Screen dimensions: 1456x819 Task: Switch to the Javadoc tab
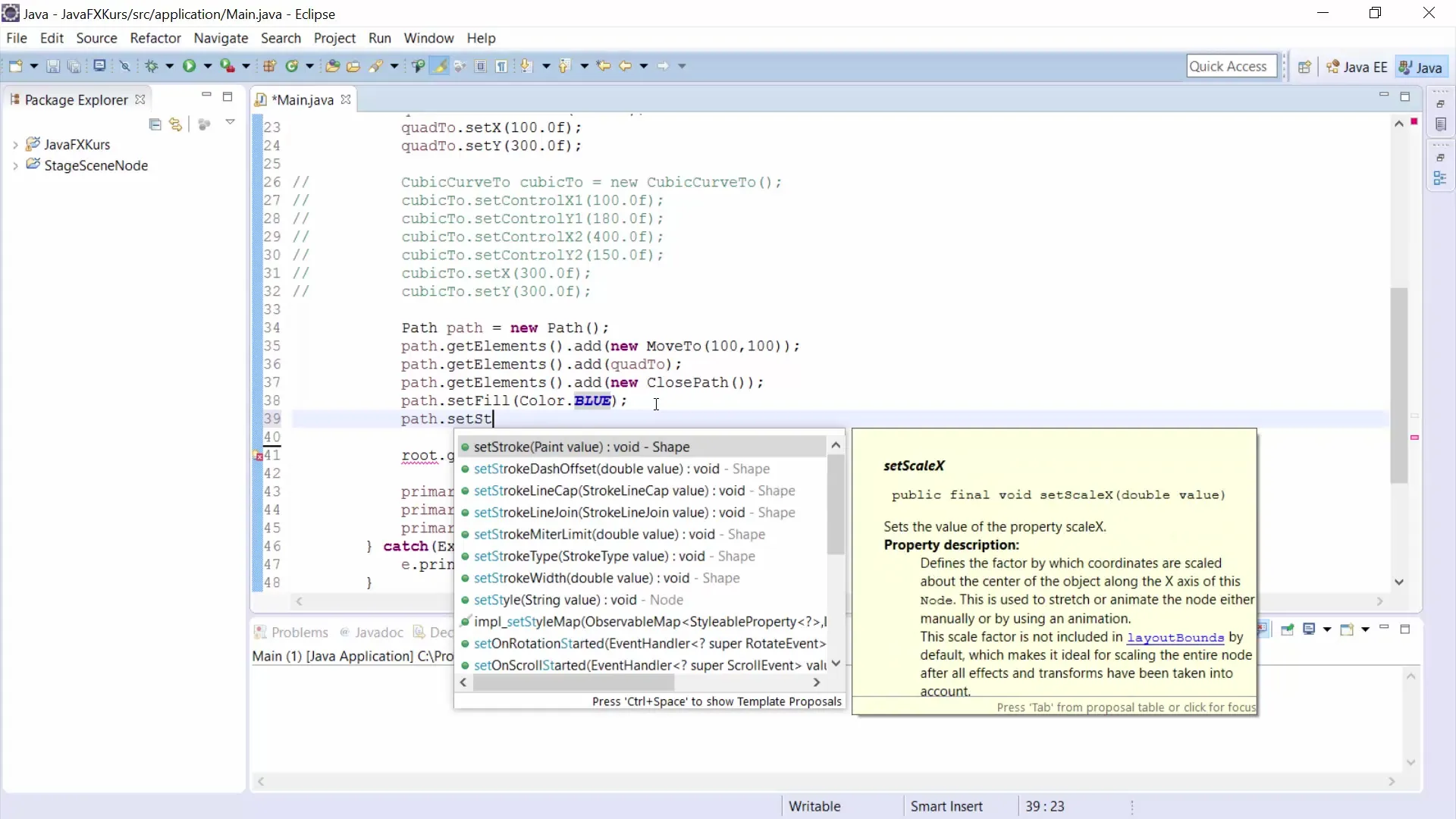pyautogui.click(x=372, y=632)
